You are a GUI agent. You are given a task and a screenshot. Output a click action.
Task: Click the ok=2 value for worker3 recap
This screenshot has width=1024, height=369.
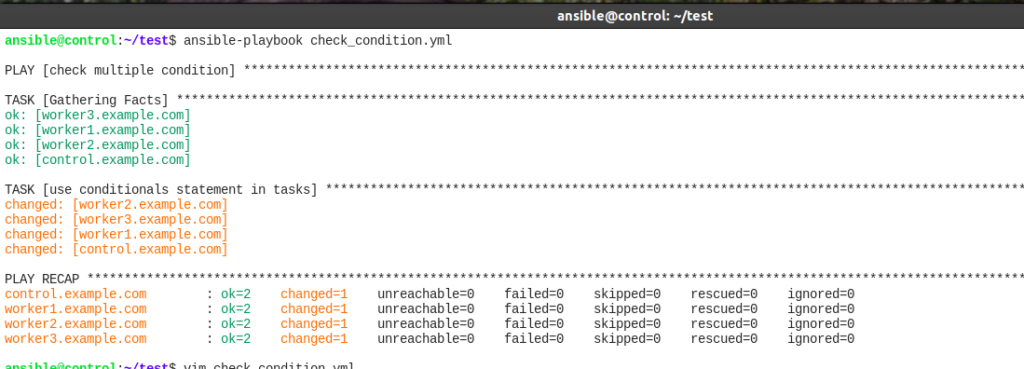tap(236, 339)
